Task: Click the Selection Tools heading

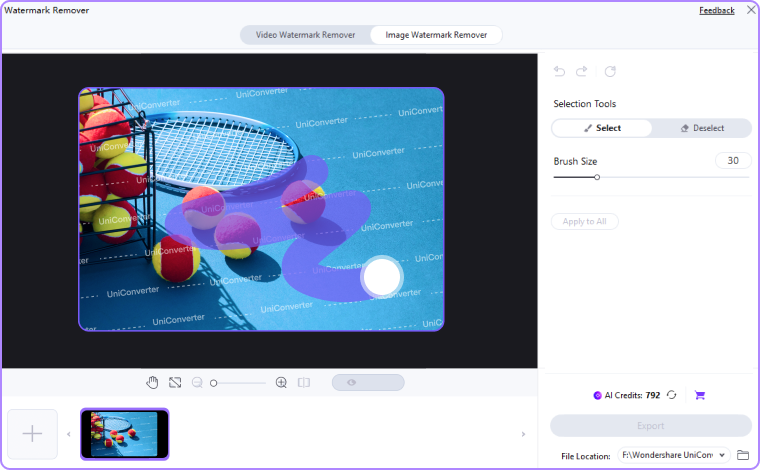Action: [x=585, y=104]
